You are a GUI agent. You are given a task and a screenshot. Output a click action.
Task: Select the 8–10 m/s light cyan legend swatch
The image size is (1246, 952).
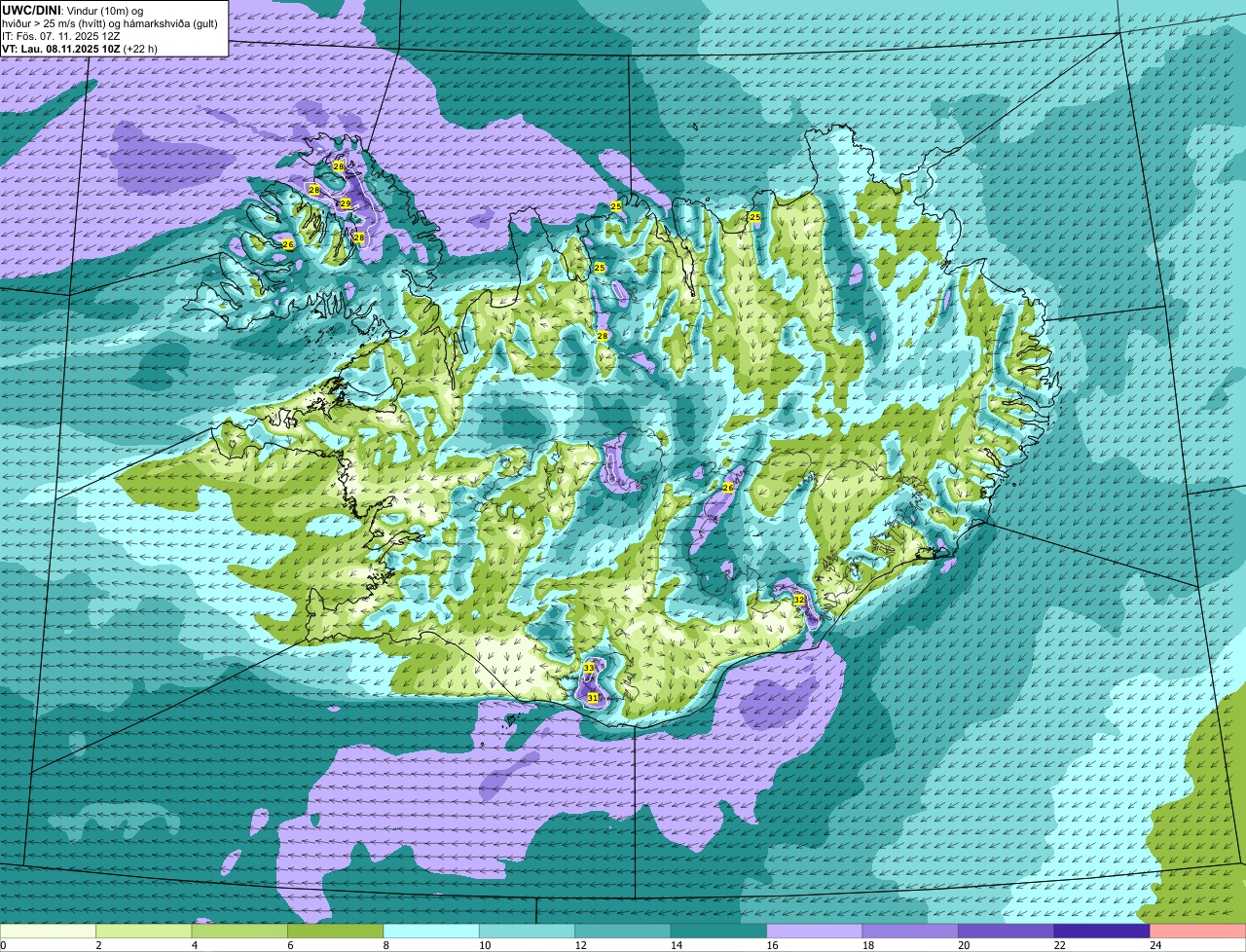point(431,931)
